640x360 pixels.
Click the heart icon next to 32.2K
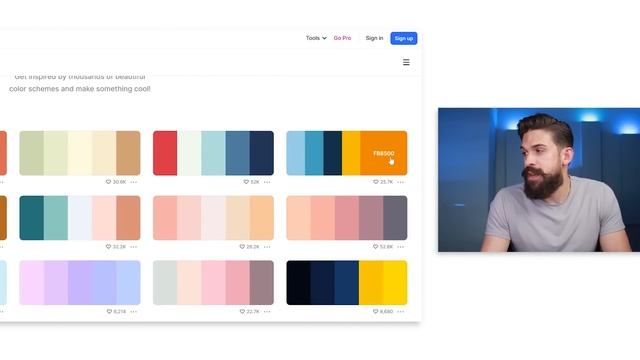[108, 247]
